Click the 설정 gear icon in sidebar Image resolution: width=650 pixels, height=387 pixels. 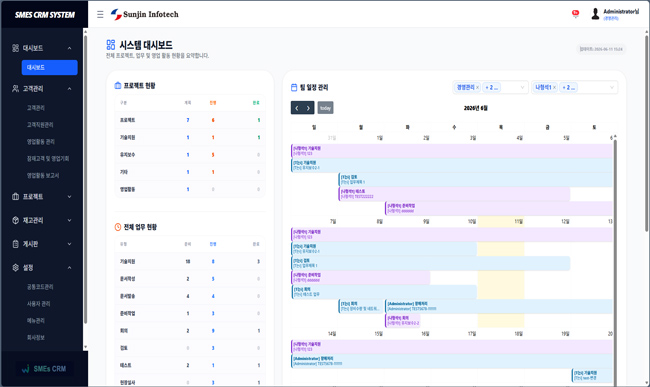tap(15, 268)
